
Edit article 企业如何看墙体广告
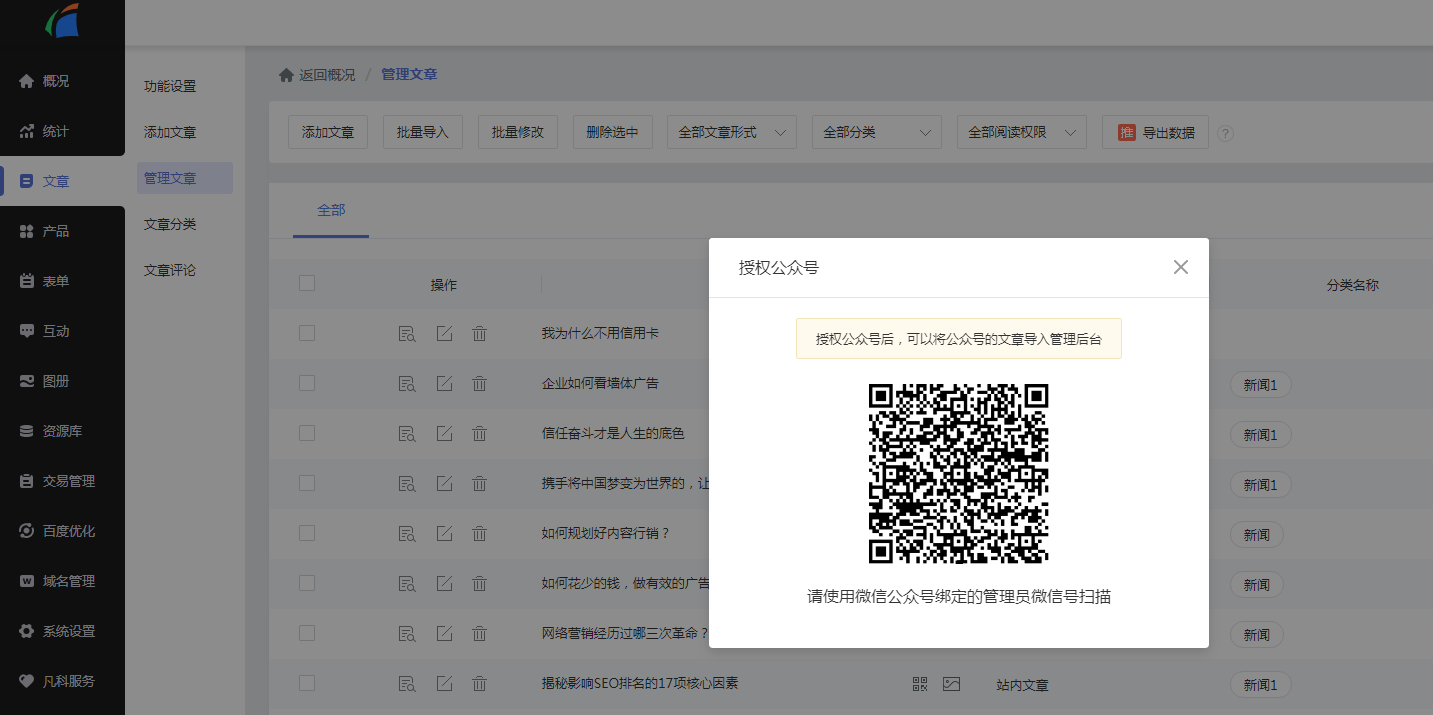coord(445,384)
